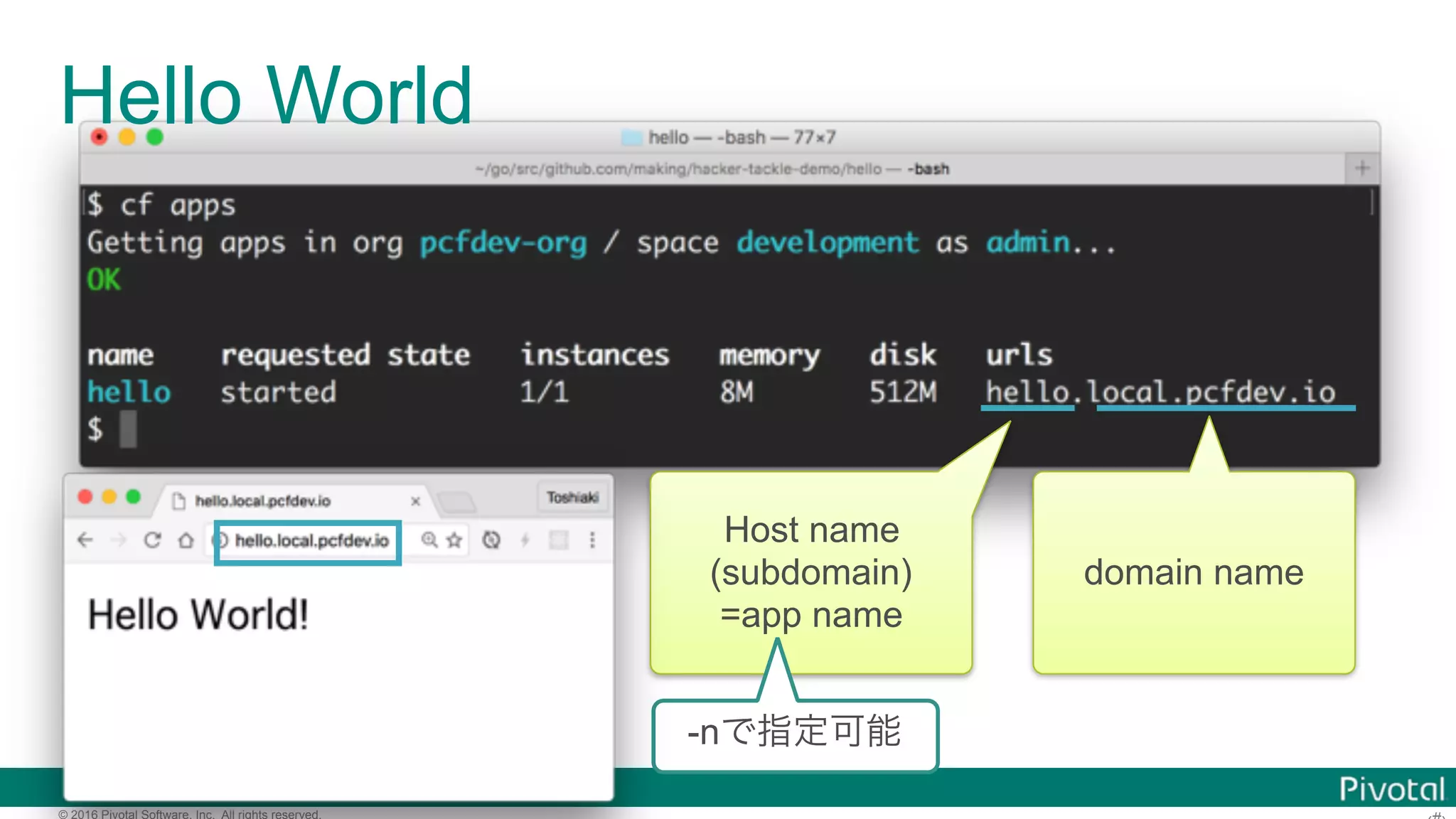Maximize the browser window with green button
Image resolution: width=1456 pixels, height=819 pixels.
pyautogui.click(x=133, y=496)
